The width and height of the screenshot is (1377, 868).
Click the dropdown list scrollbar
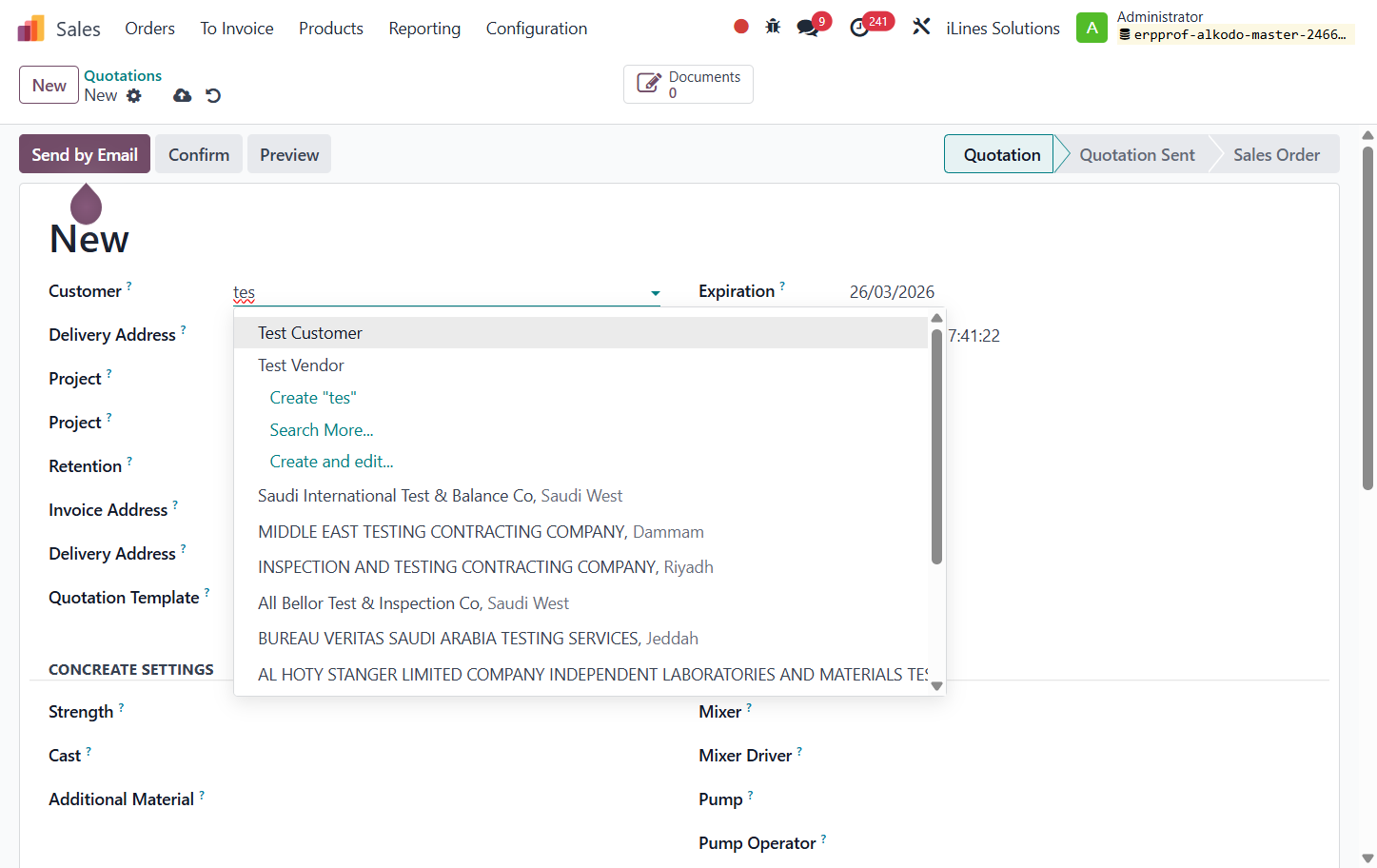[x=936, y=446]
